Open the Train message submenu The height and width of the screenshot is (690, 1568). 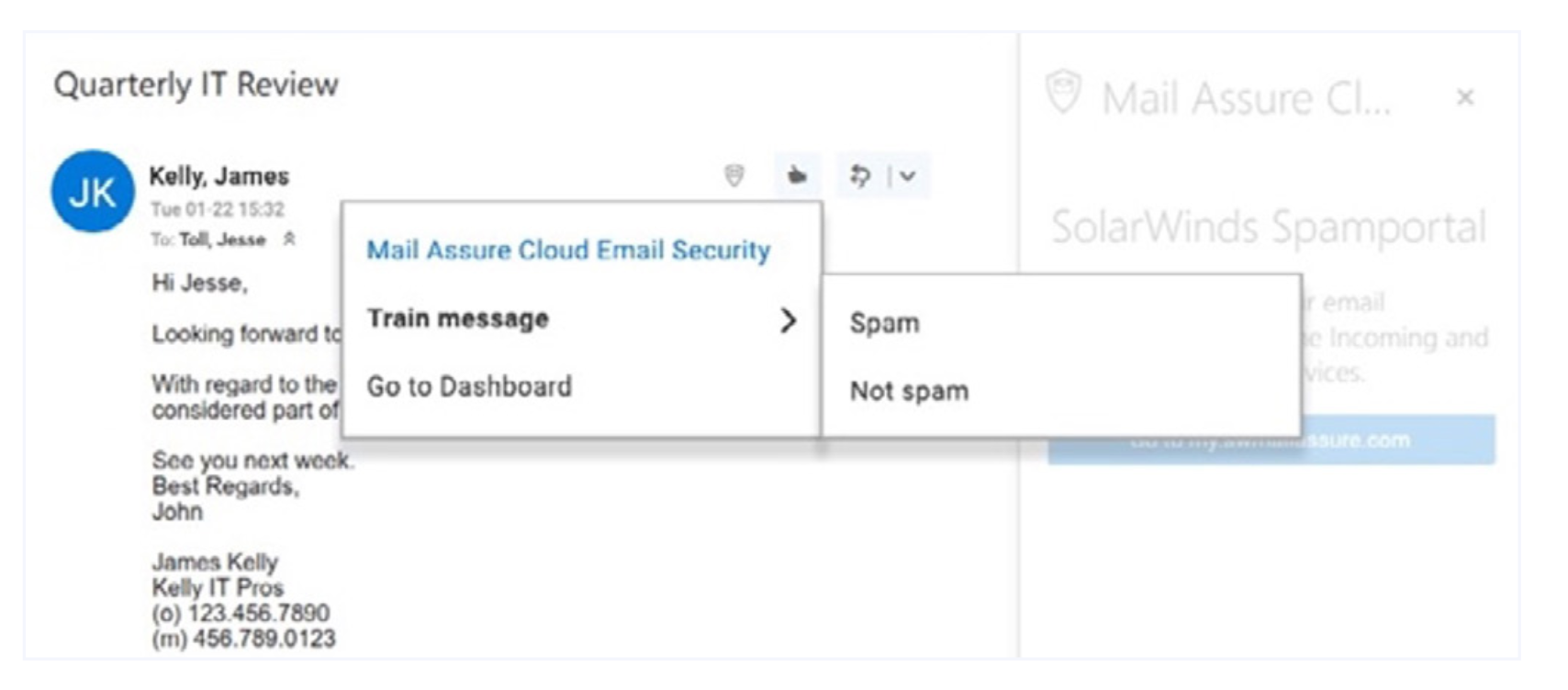(580, 319)
